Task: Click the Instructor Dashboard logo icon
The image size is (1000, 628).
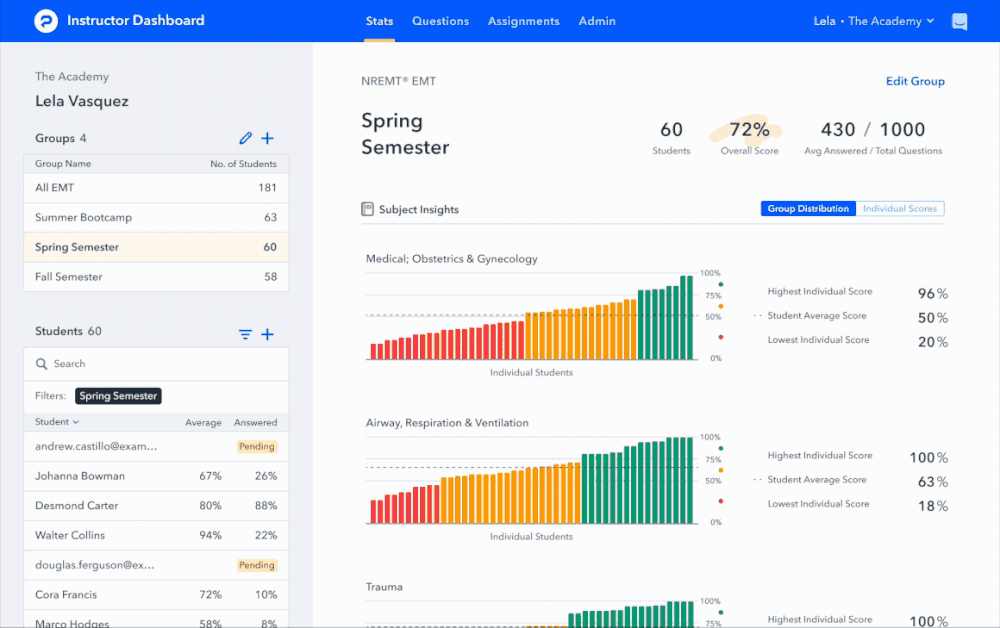Action: (x=46, y=21)
